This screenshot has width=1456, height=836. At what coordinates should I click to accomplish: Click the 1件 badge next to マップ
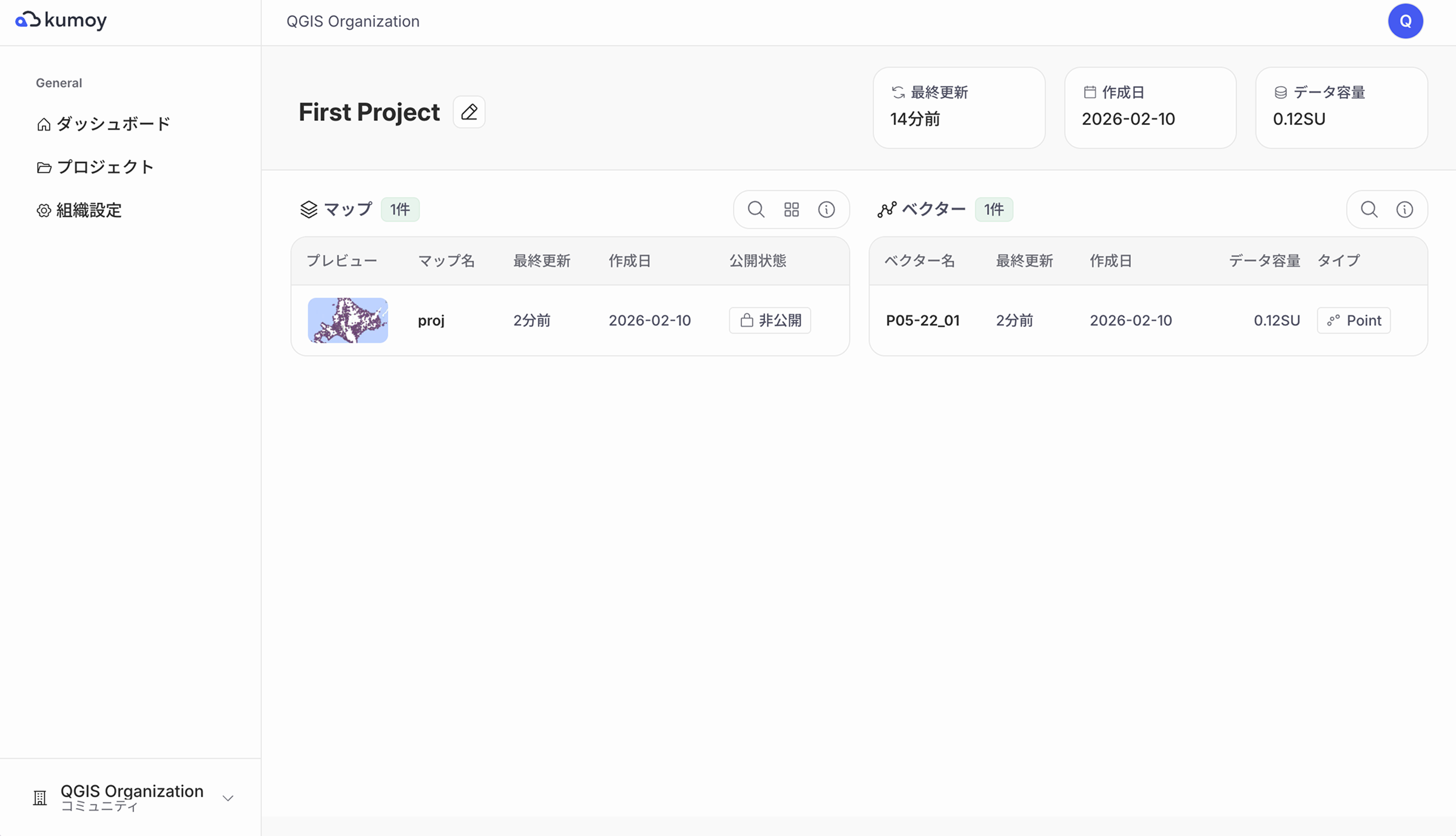[x=400, y=209]
